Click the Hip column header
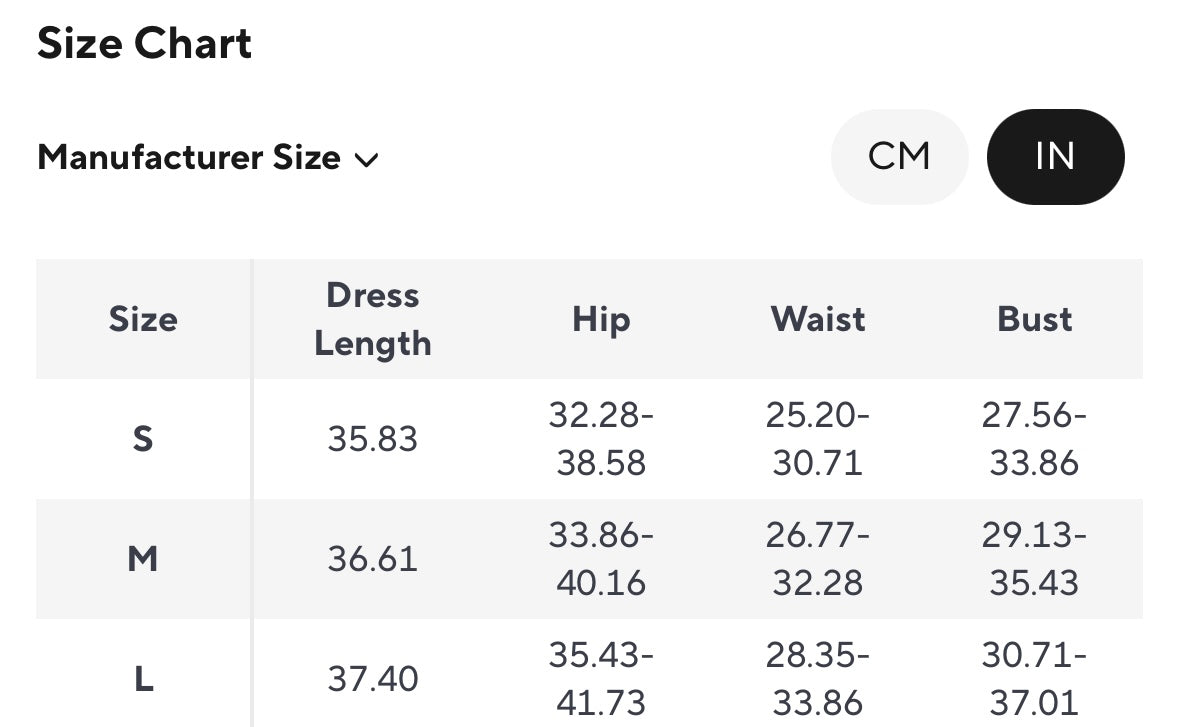 [x=601, y=319]
